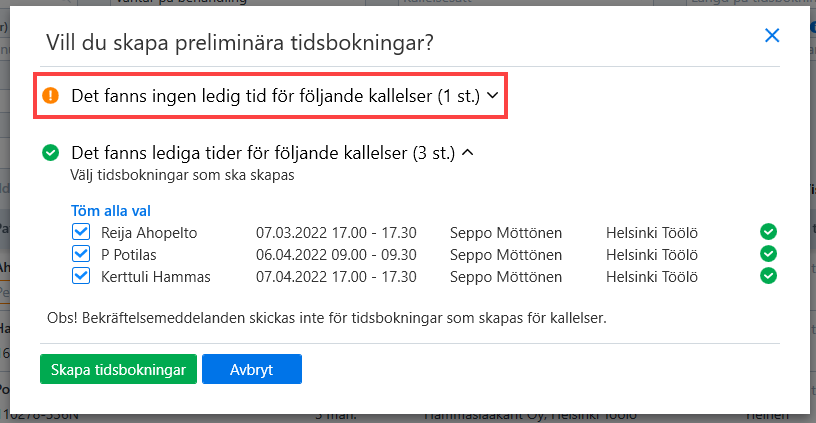The height and width of the screenshot is (423, 816).
Task: Click green status icon for Reija Ahopelto
Action: coord(768,232)
